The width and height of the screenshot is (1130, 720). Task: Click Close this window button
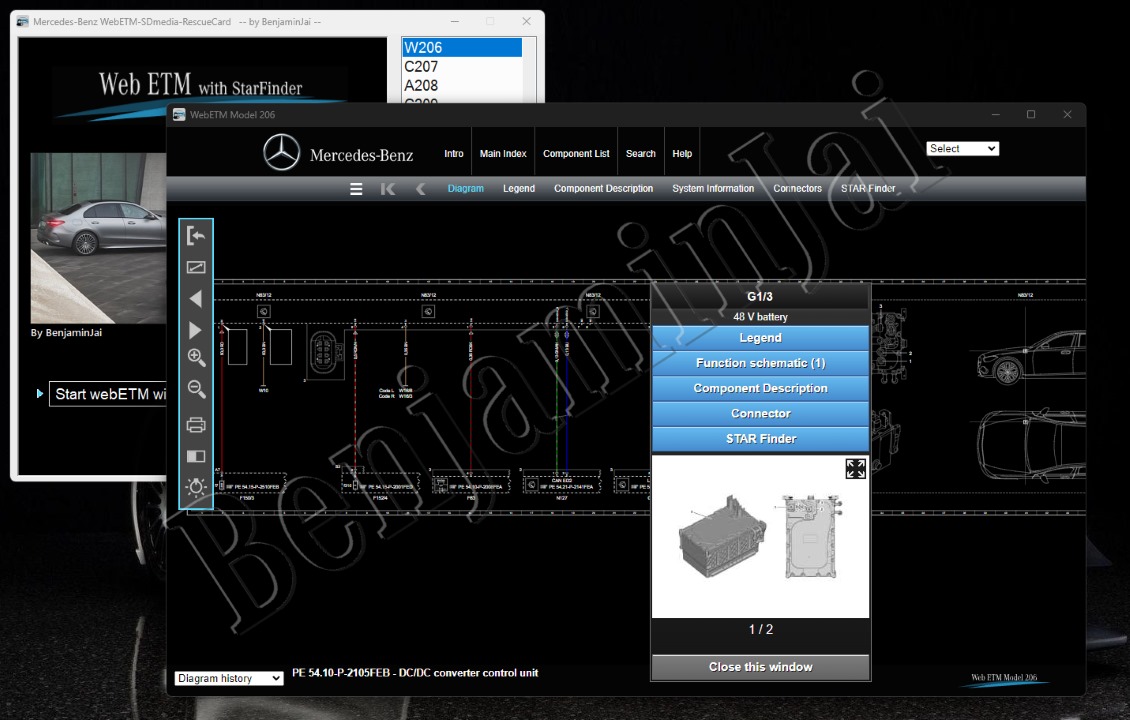[760, 667]
